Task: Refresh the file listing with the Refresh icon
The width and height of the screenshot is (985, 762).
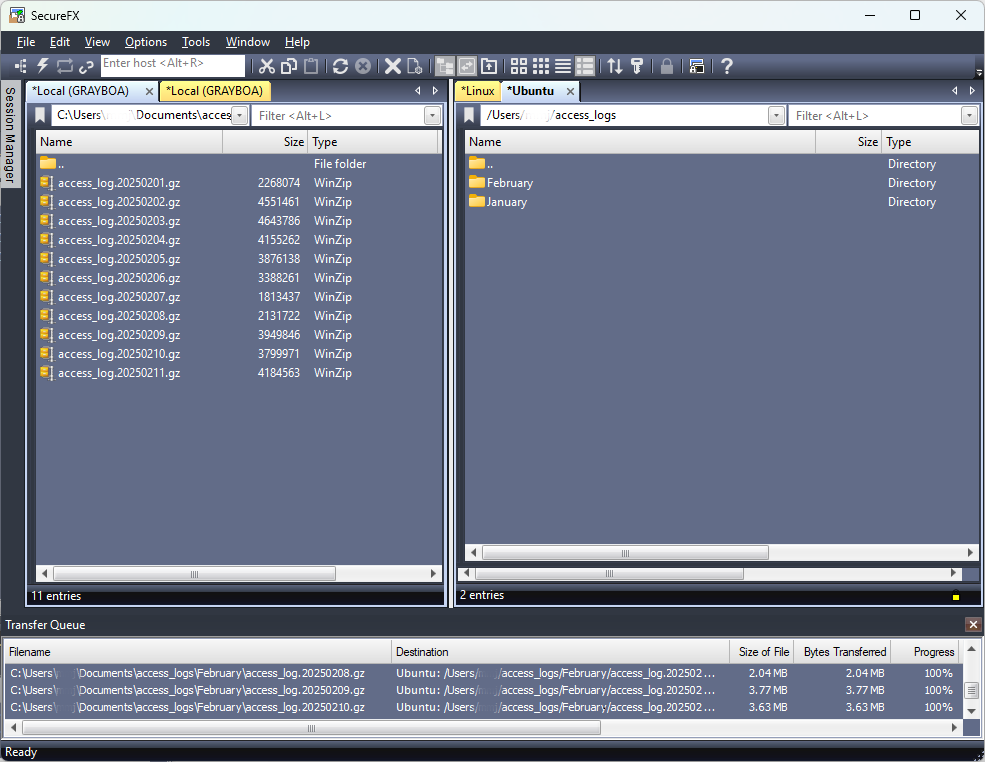Action: pos(340,66)
